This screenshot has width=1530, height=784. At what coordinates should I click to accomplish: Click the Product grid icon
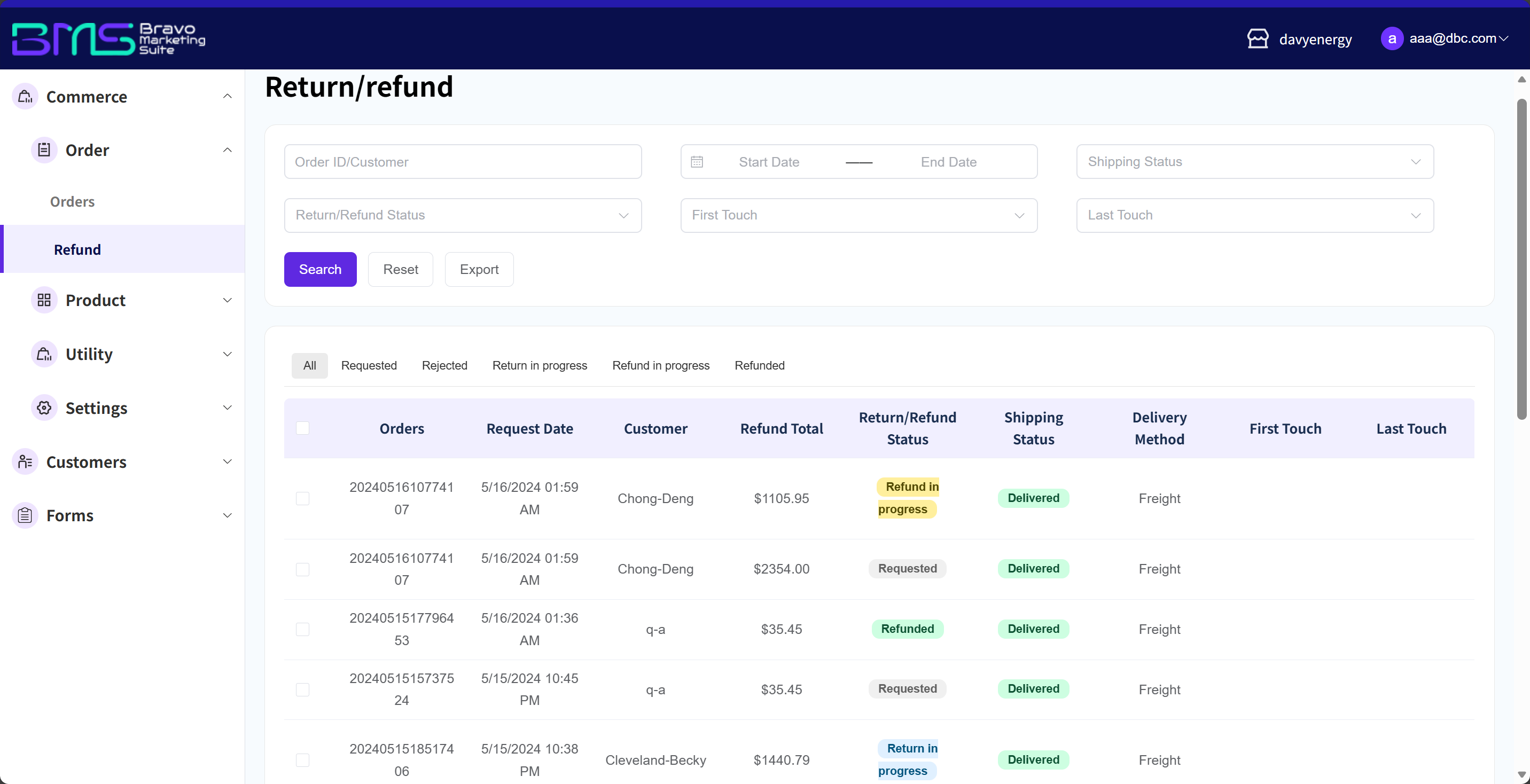44,300
